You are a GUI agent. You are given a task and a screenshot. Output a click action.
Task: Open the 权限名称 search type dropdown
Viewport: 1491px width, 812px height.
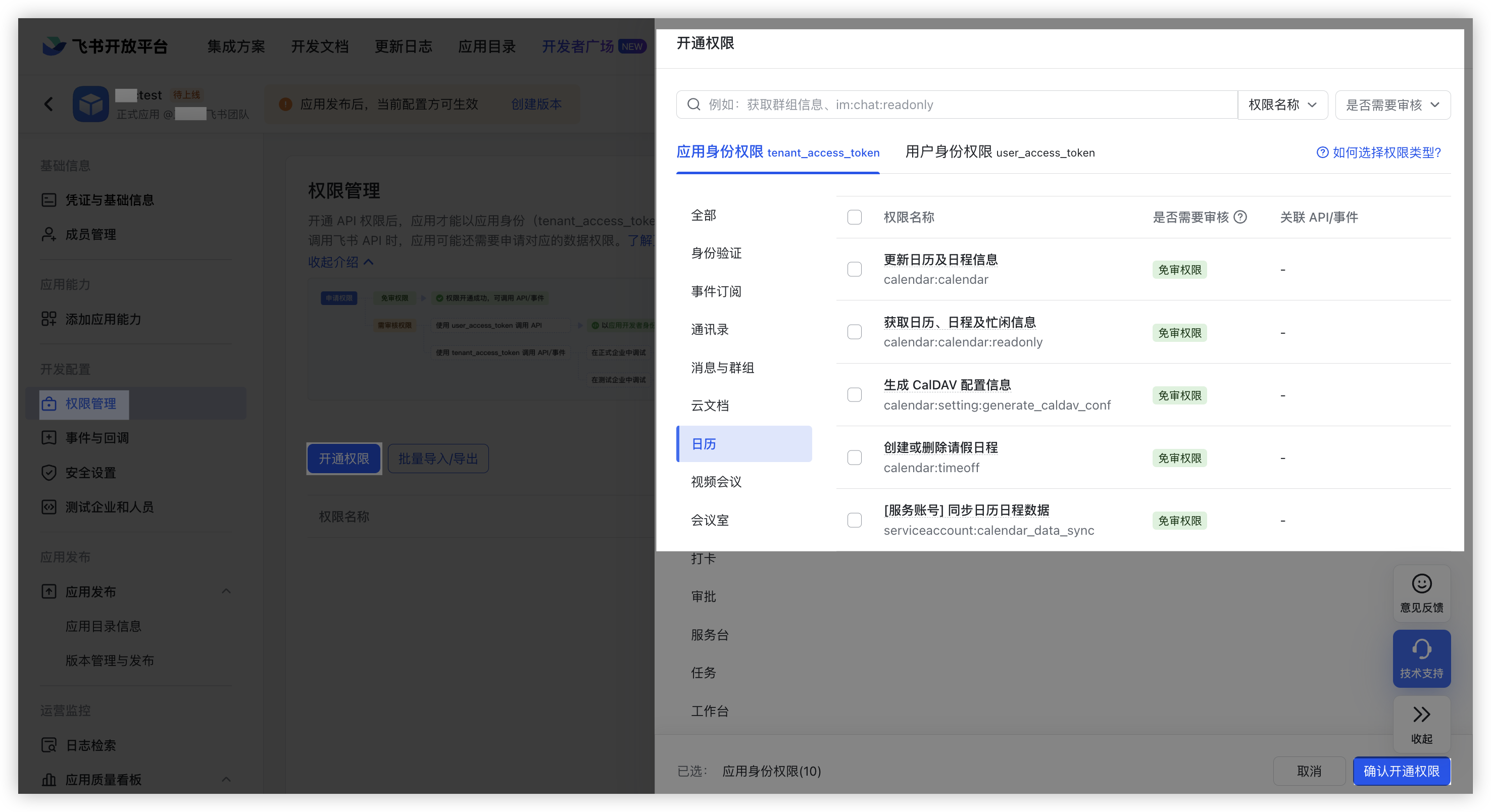[1282, 105]
